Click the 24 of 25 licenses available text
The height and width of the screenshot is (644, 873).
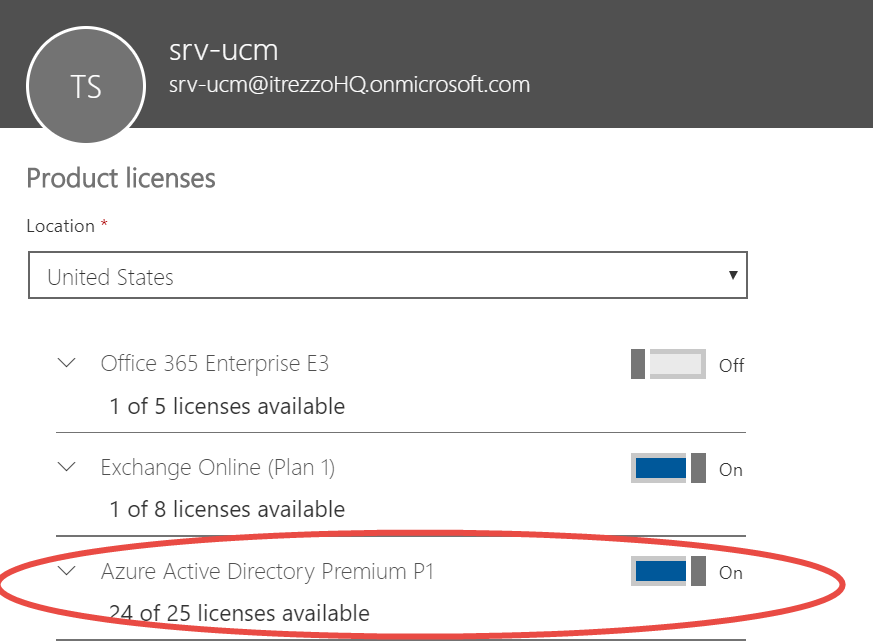239,613
